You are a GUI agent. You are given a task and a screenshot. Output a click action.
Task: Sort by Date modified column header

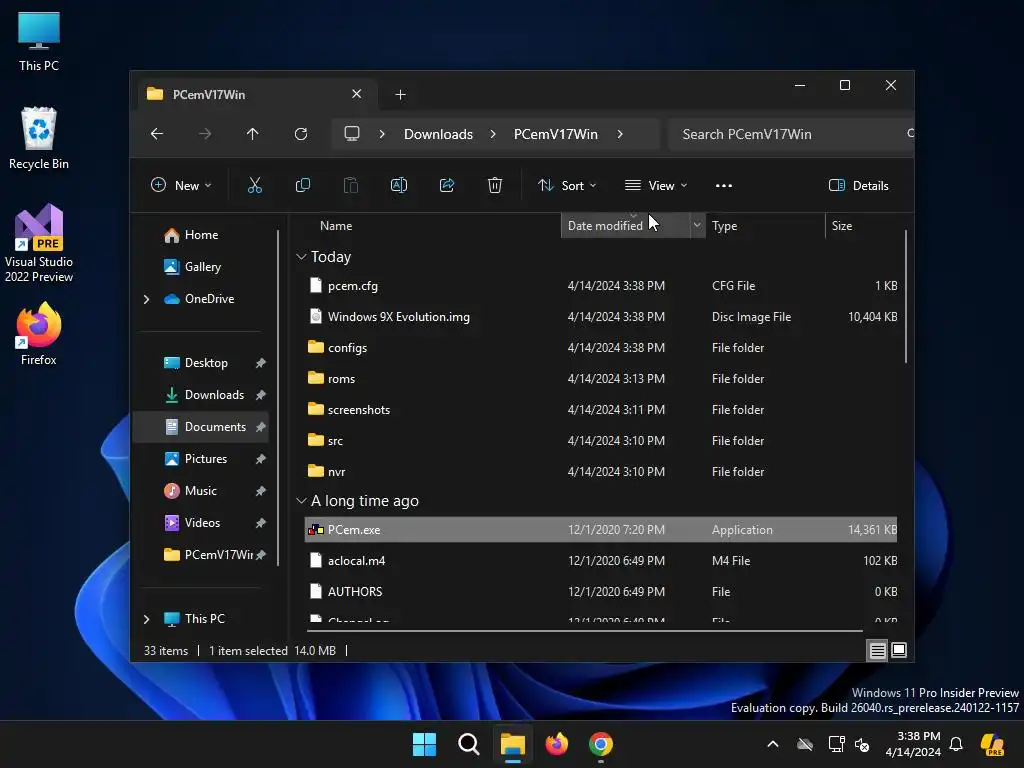pyautogui.click(x=605, y=226)
